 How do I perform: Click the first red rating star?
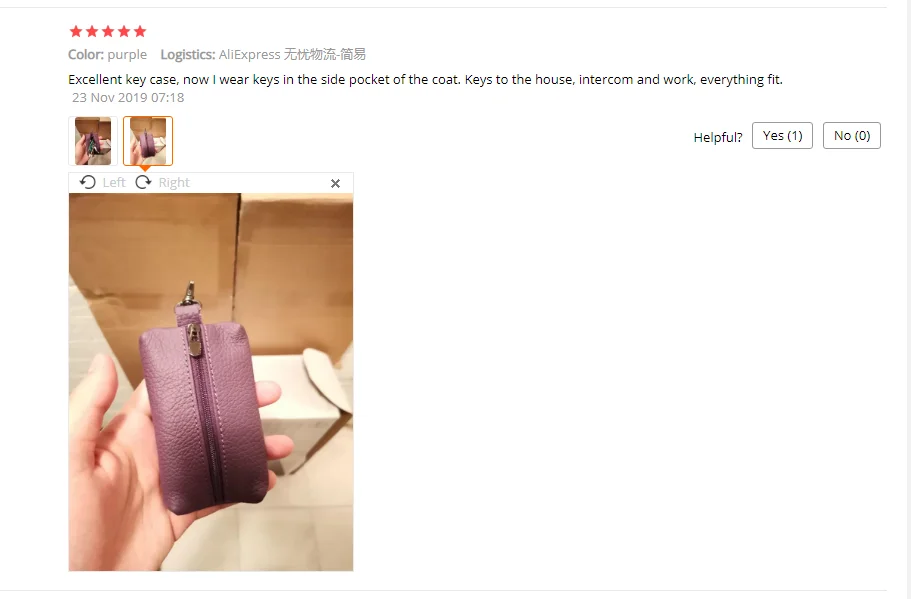click(x=76, y=31)
